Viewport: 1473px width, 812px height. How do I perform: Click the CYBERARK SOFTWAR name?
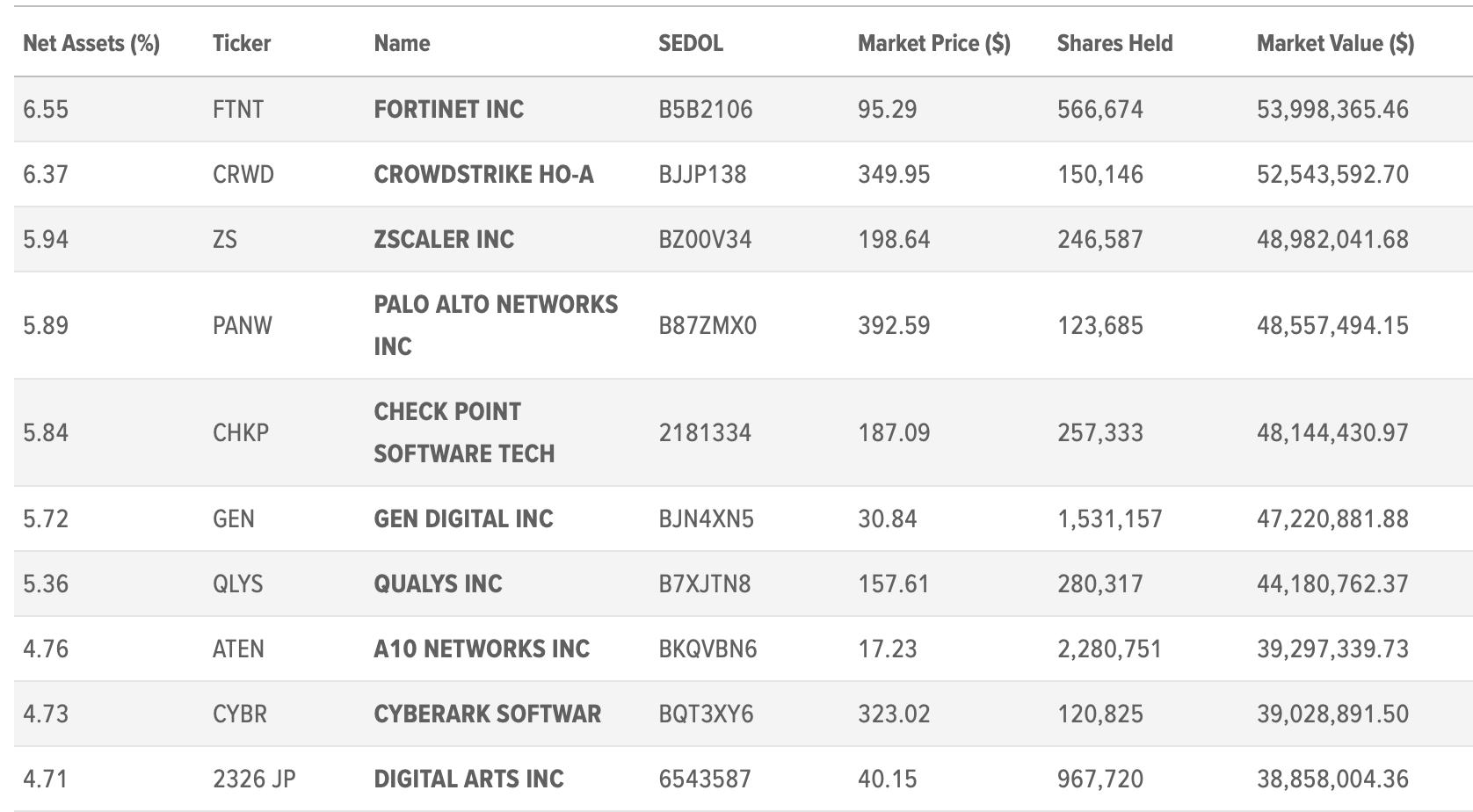click(487, 714)
